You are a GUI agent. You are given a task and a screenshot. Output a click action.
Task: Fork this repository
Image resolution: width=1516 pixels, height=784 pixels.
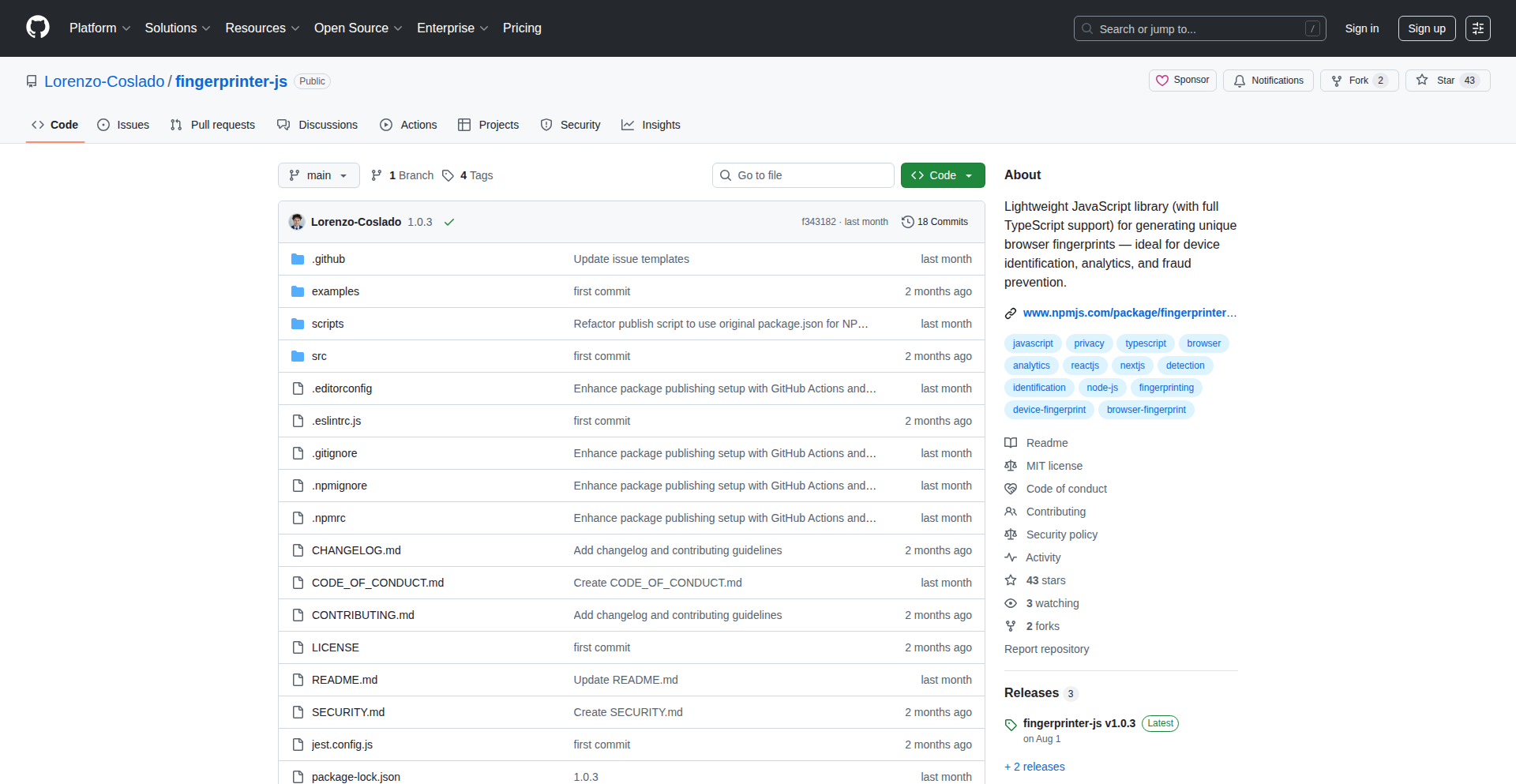coord(1359,81)
